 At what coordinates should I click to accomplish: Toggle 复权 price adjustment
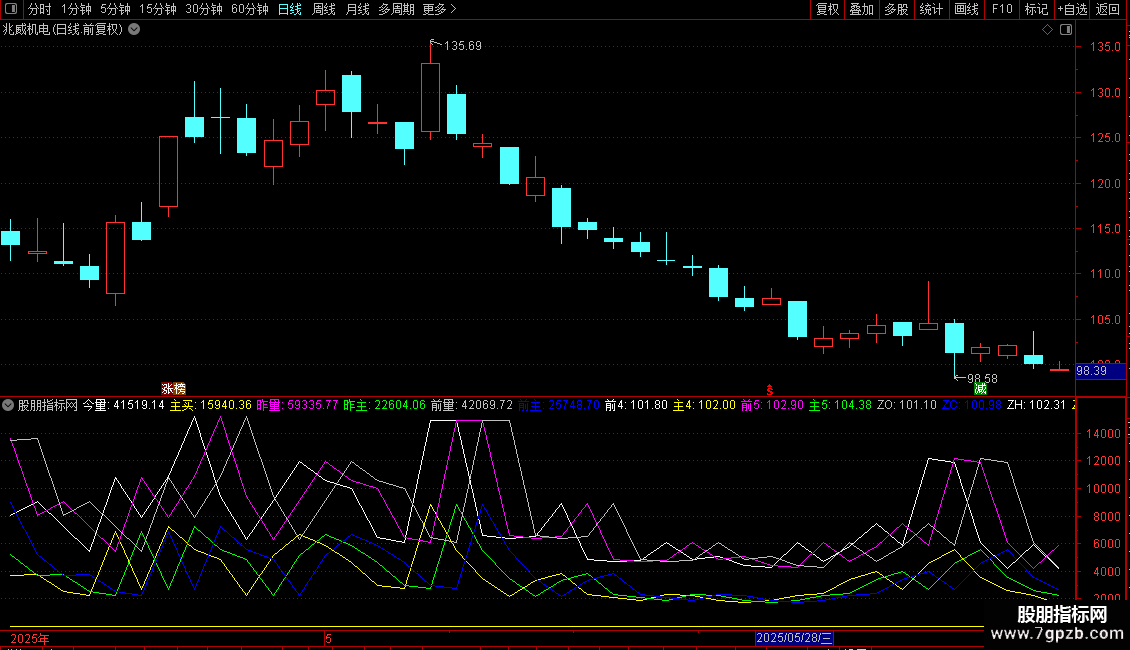click(x=827, y=9)
